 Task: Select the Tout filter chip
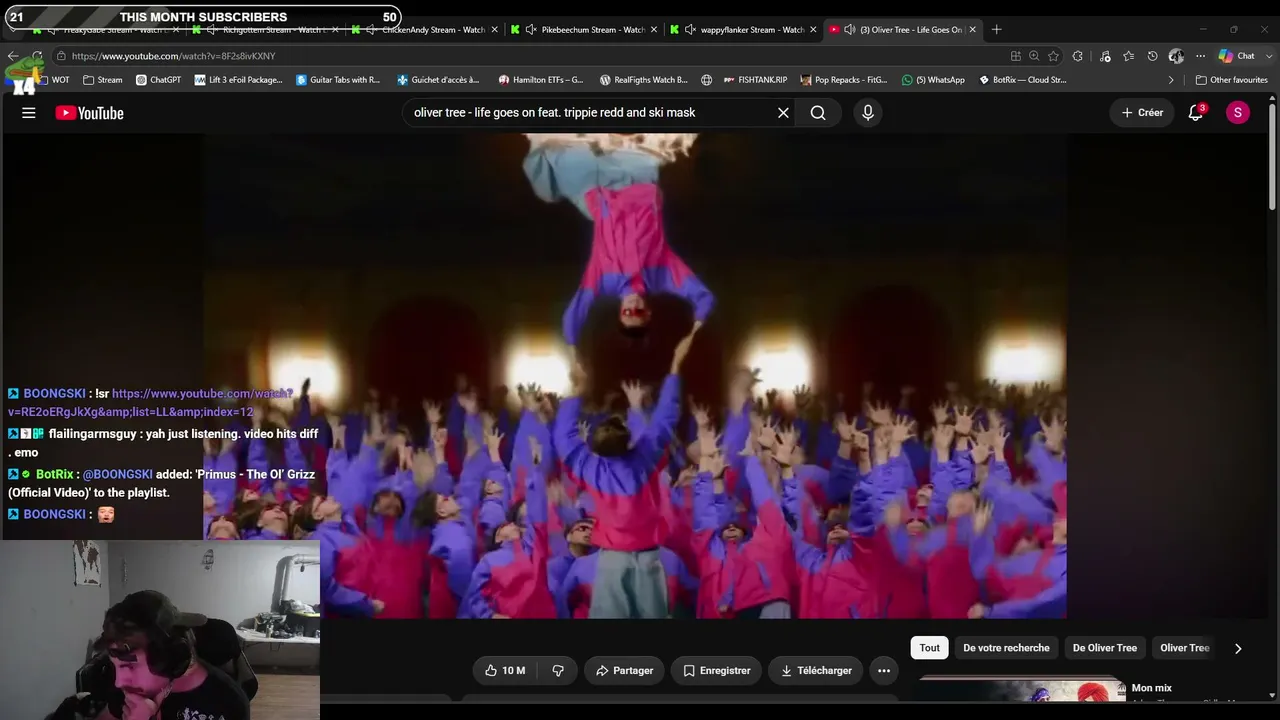point(930,648)
